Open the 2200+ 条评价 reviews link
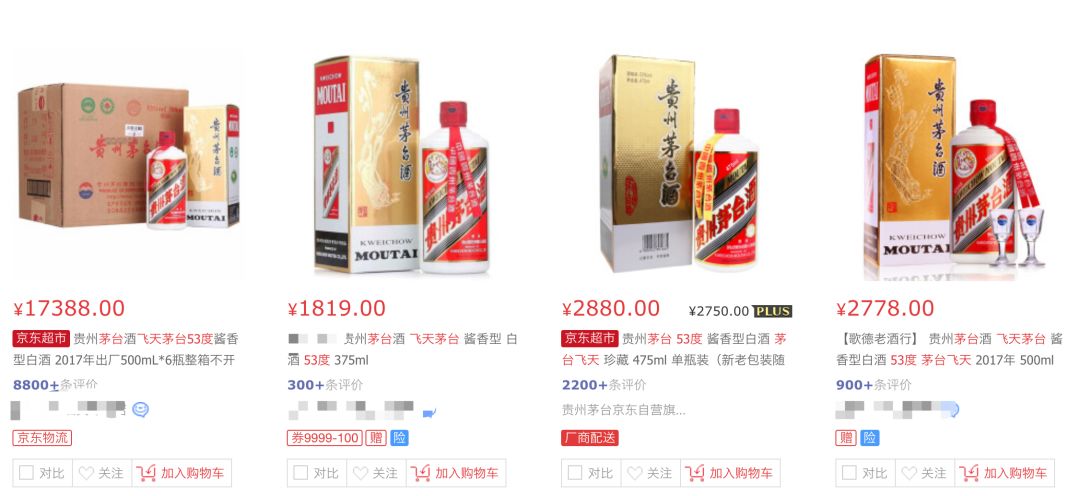This screenshot has height=496, width=1080. (x=604, y=385)
